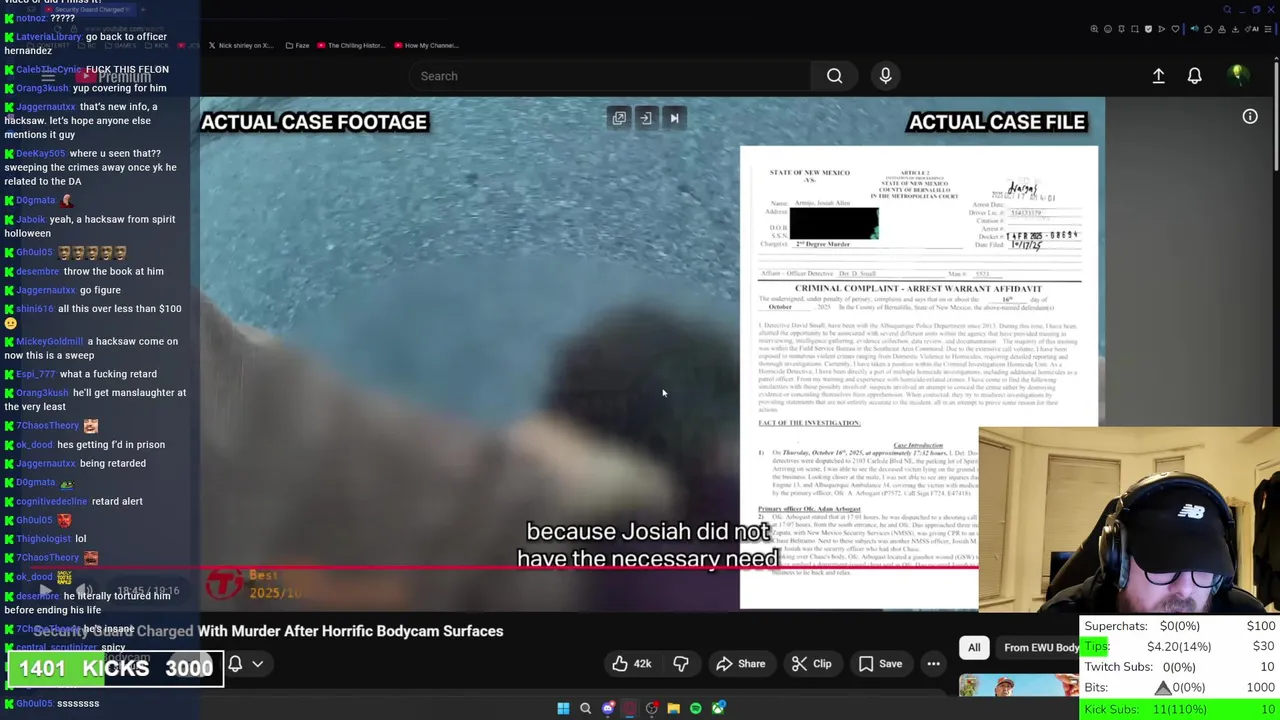Screen dimensions: 1280x720
Task: Expand the subscription options chevron
Action: click(257, 664)
